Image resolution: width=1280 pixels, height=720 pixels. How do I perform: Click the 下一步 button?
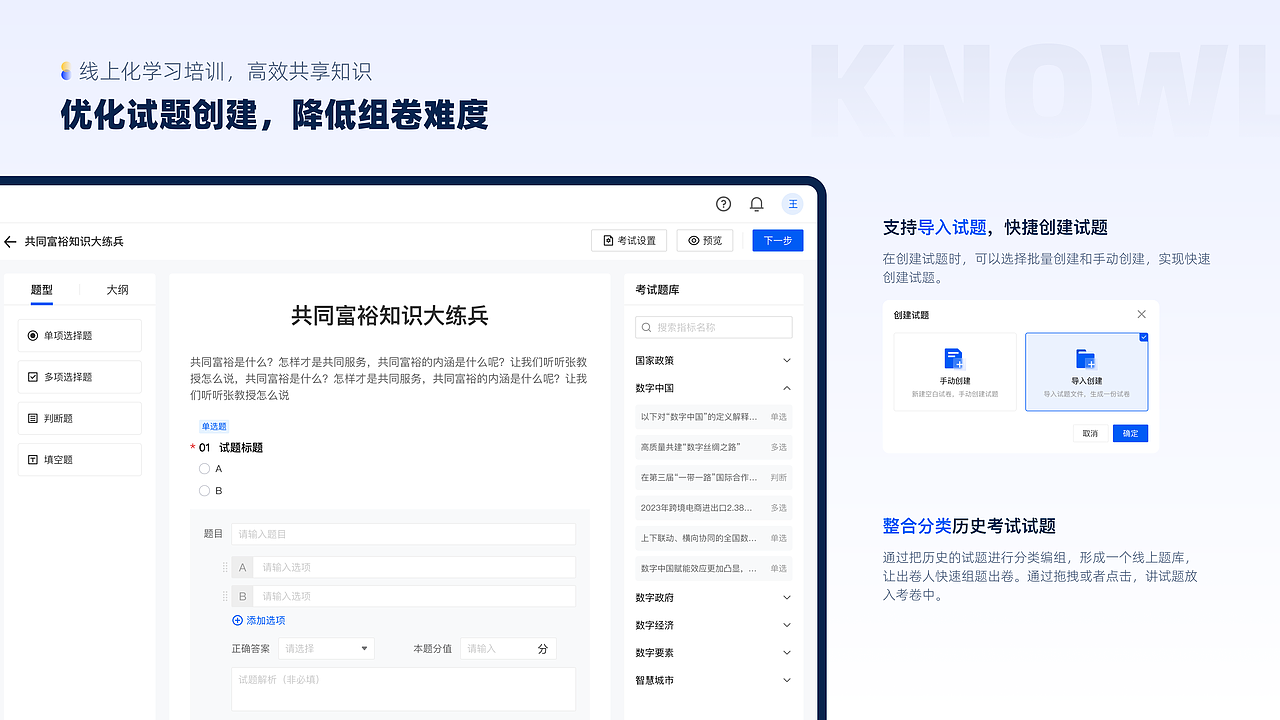(x=778, y=240)
